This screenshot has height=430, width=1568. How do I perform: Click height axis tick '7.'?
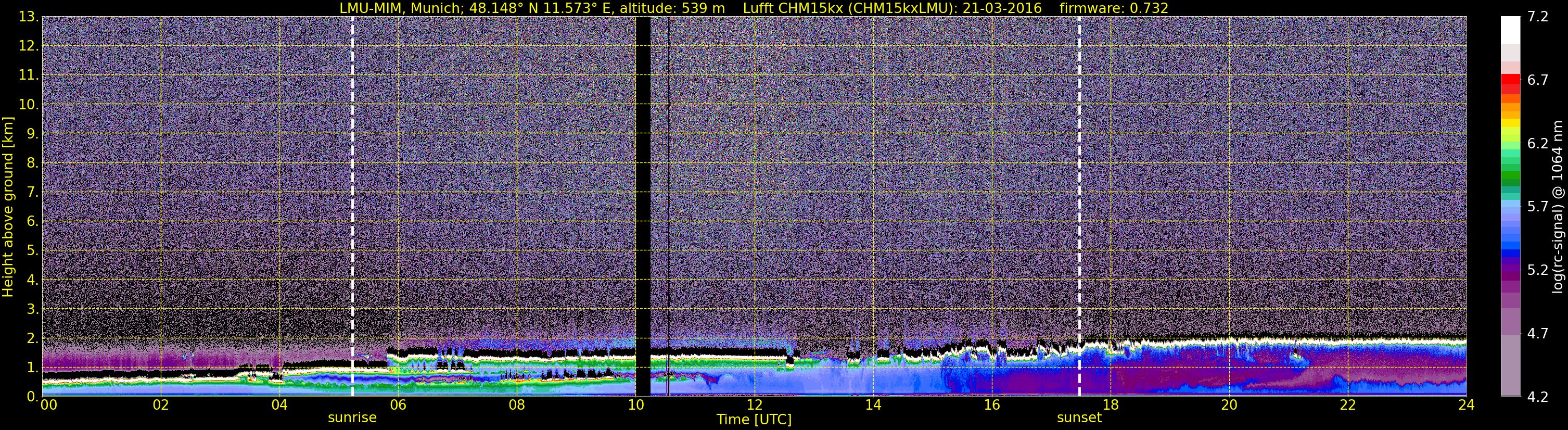click(x=32, y=193)
